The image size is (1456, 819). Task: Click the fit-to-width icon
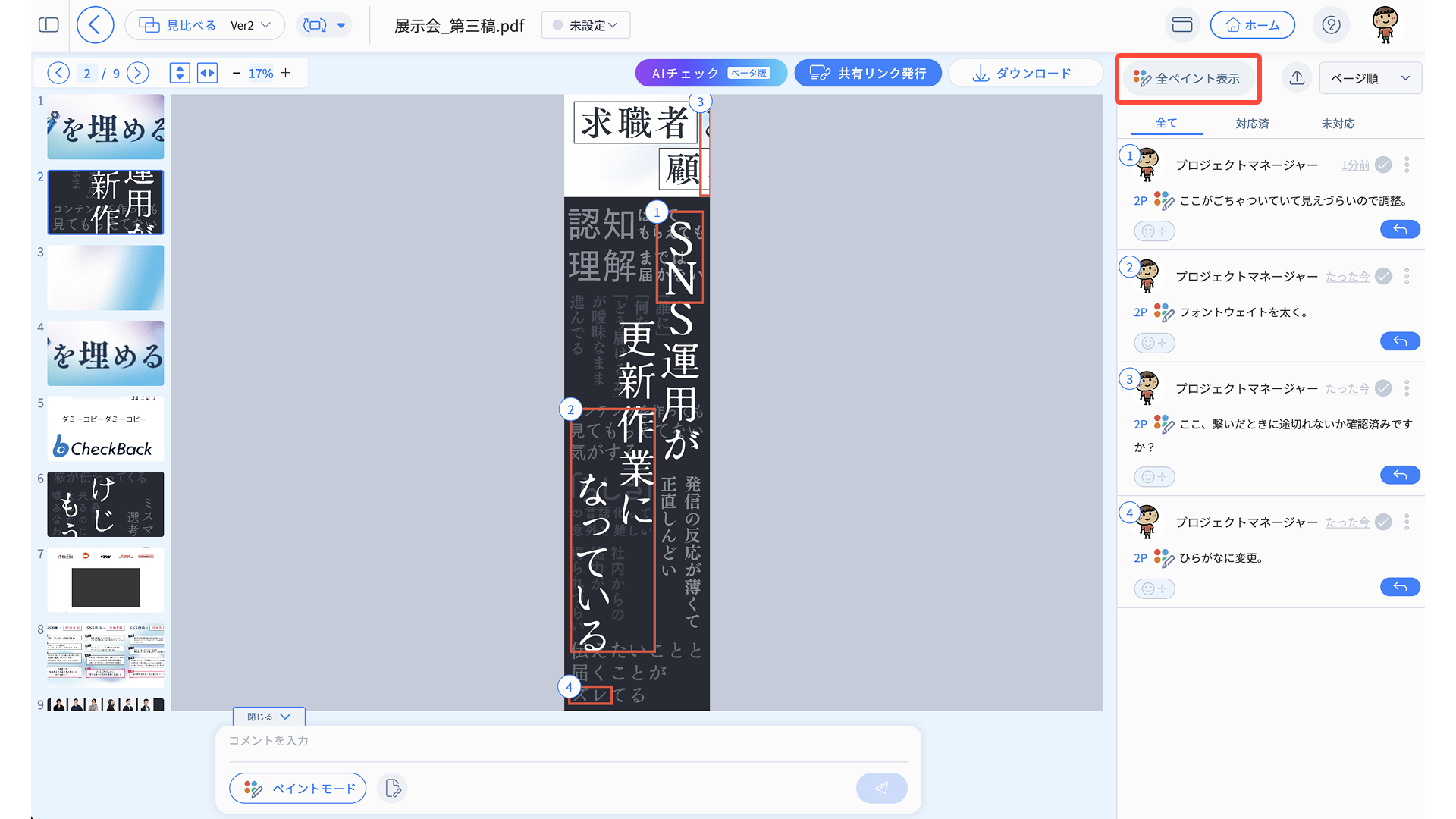(207, 73)
